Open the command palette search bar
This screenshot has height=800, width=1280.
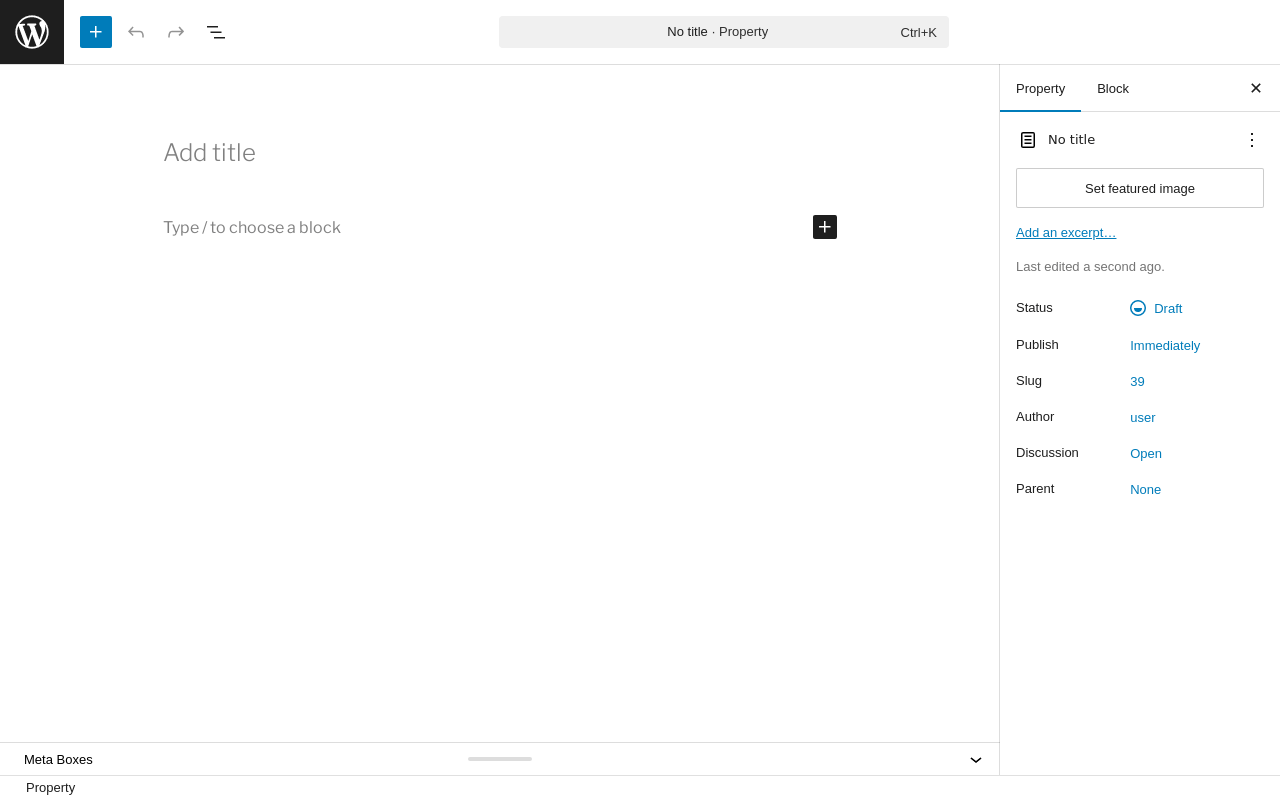pyautogui.click(x=724, y=32)
